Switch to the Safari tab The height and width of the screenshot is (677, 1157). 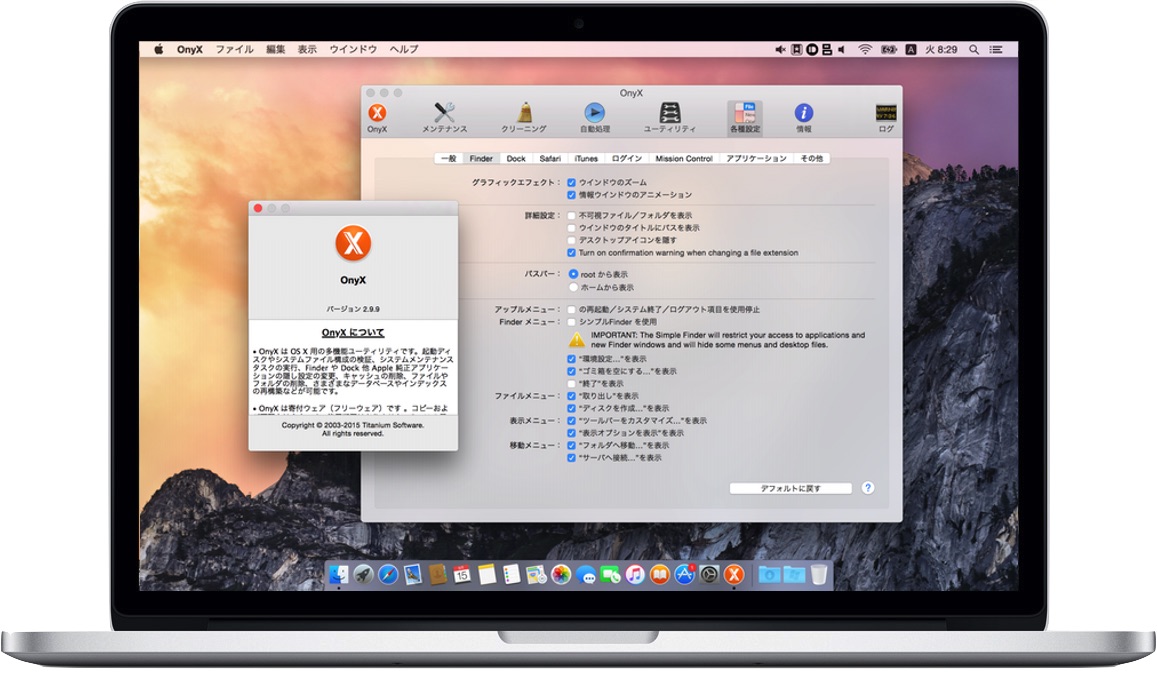[550, 159]
